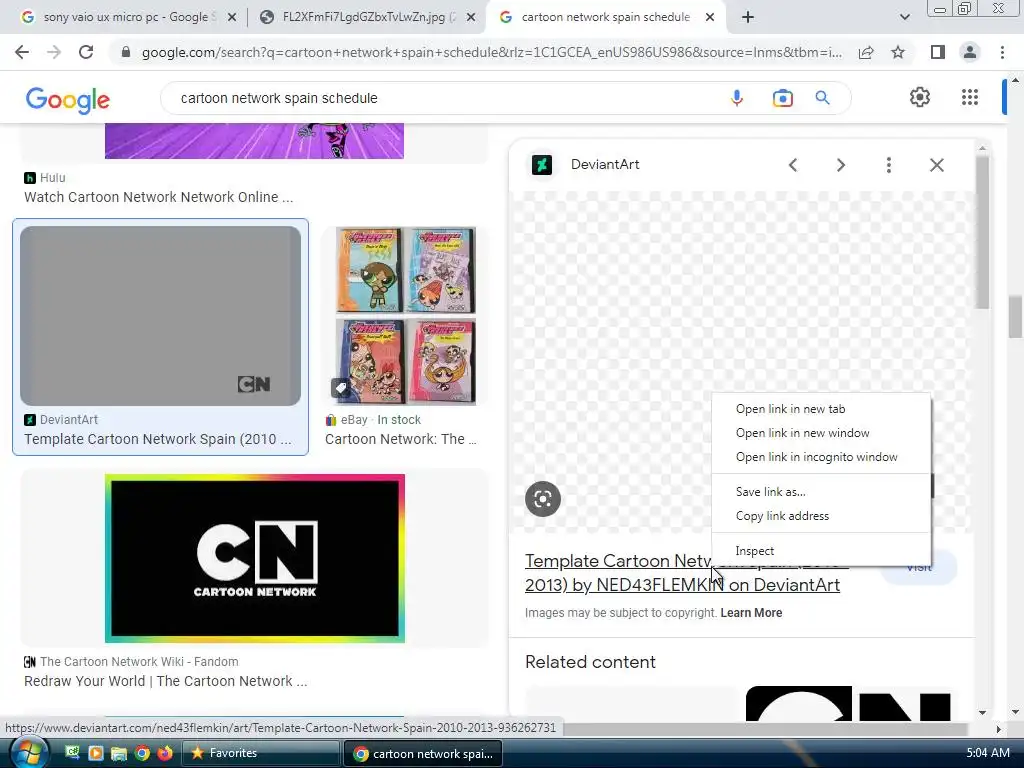This screenshot has width=1024, height=768.
Task: Activate Google Lens on preview image
Action: [543, 499]
